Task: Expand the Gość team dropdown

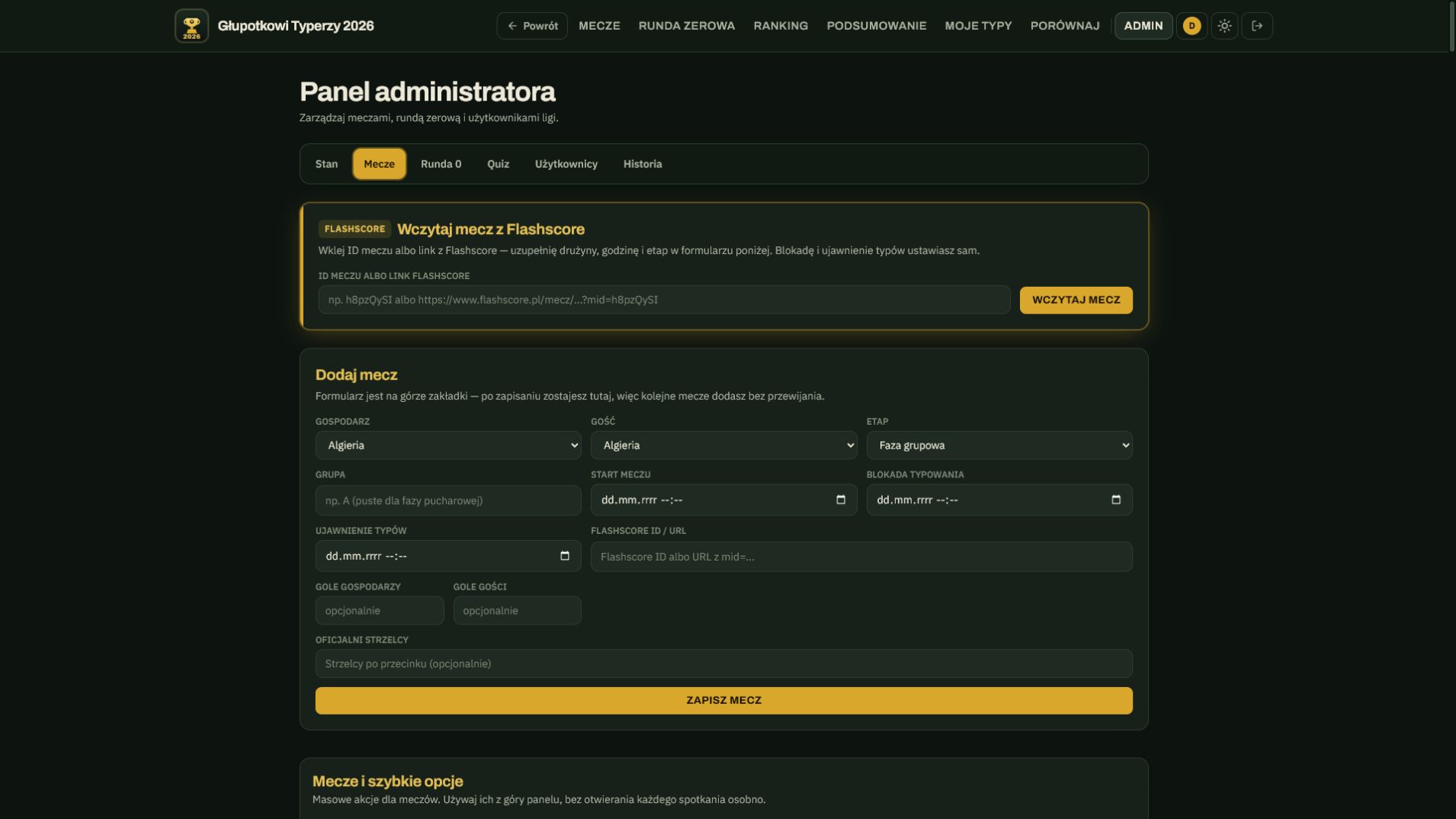Action: [x=723, y=445]
